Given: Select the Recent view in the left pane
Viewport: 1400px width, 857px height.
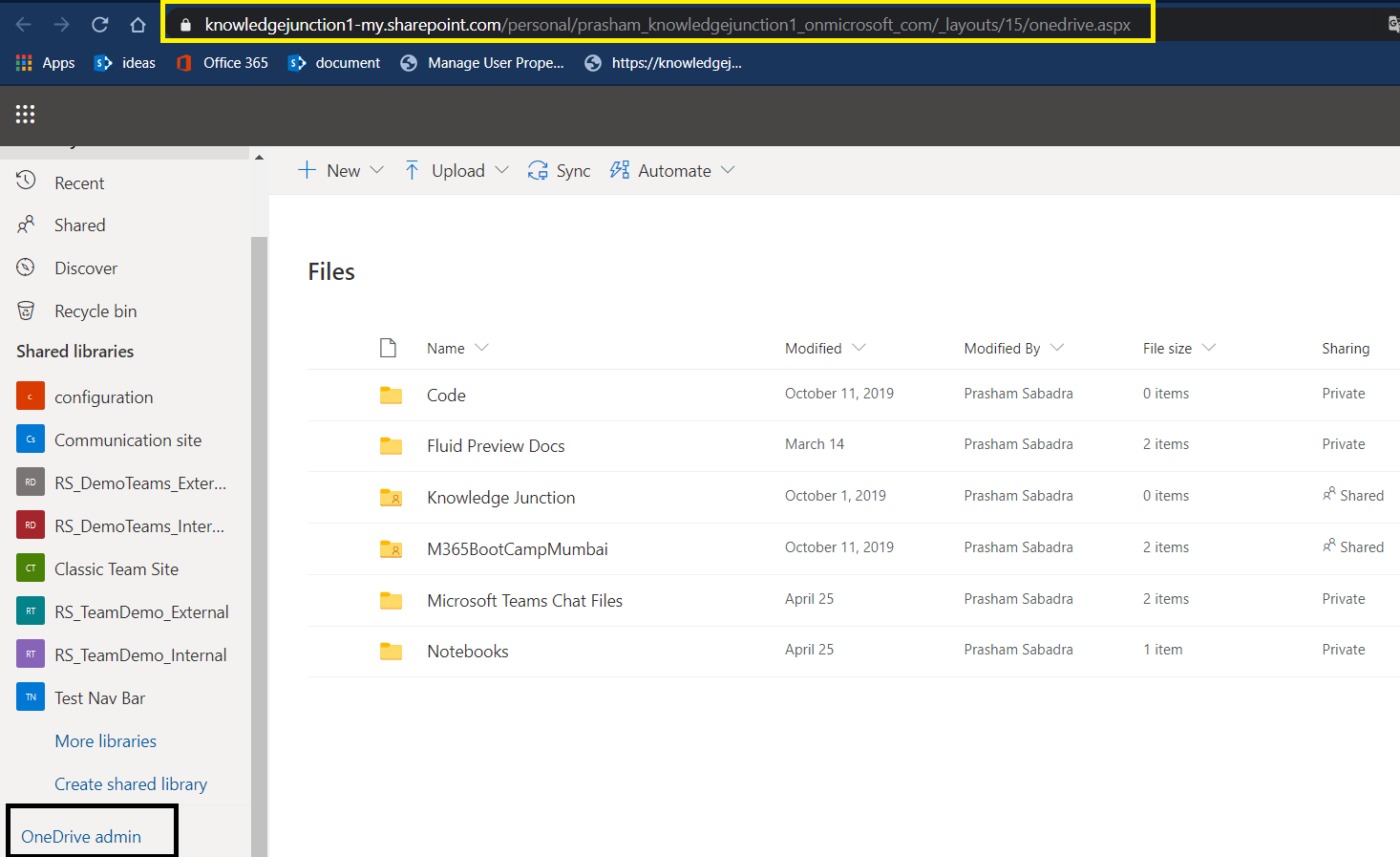Looking at the screenshot, I should coord(79,182).
